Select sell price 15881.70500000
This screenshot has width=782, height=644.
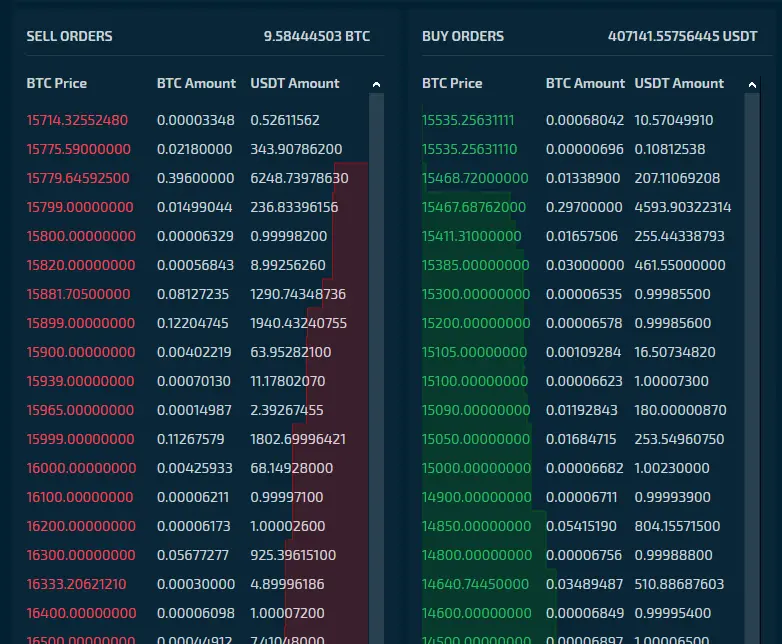tap(78, 294)
